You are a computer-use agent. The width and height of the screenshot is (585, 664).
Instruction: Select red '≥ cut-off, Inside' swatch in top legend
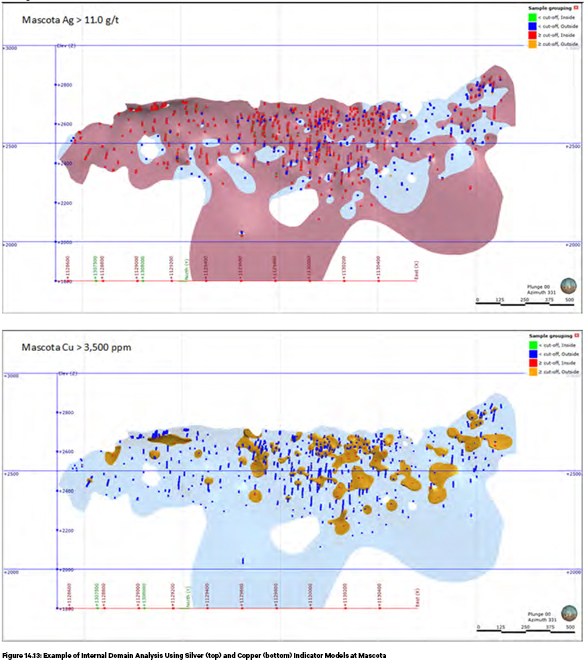532,35
